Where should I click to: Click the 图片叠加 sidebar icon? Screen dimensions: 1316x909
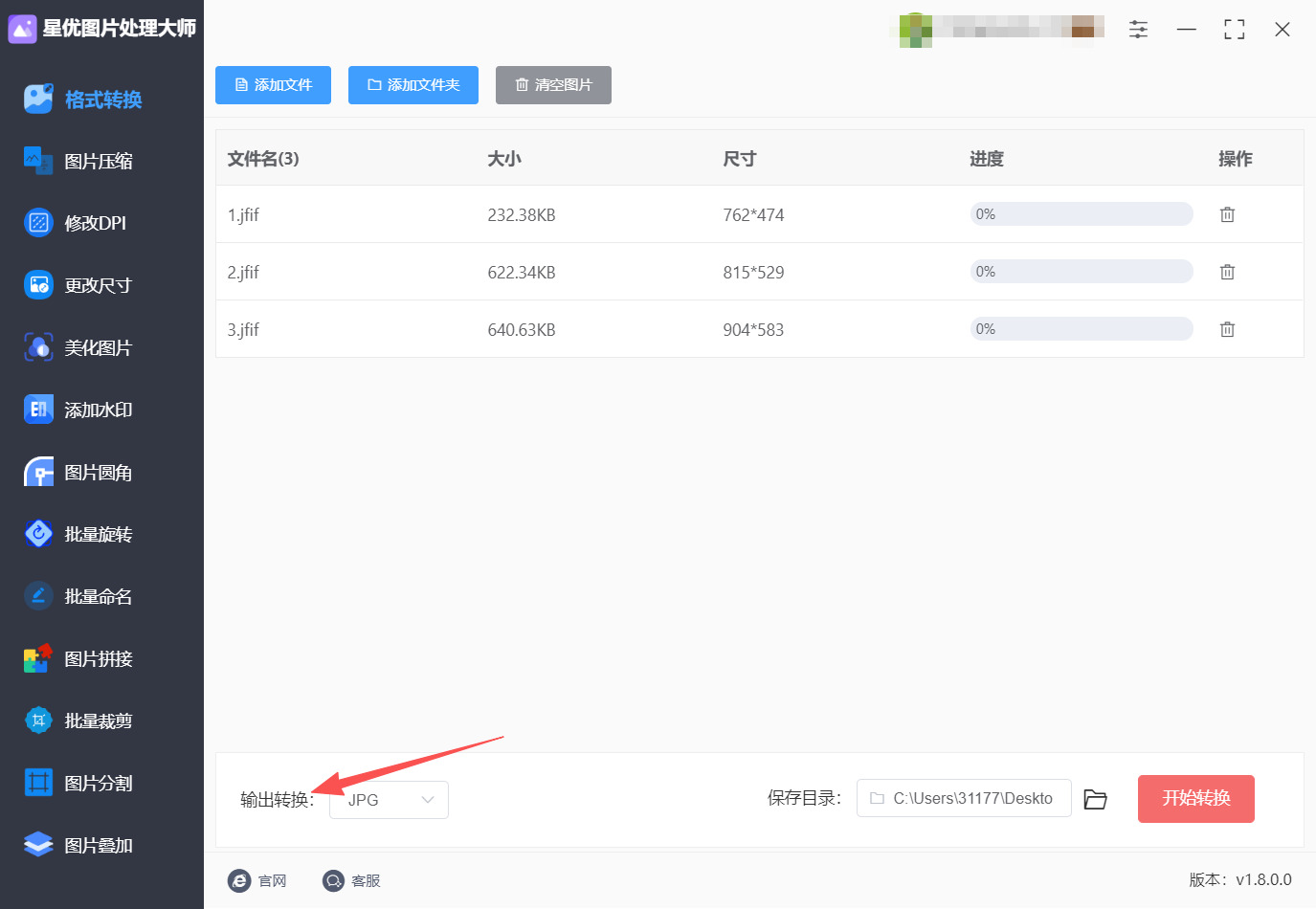click(38, 845)
